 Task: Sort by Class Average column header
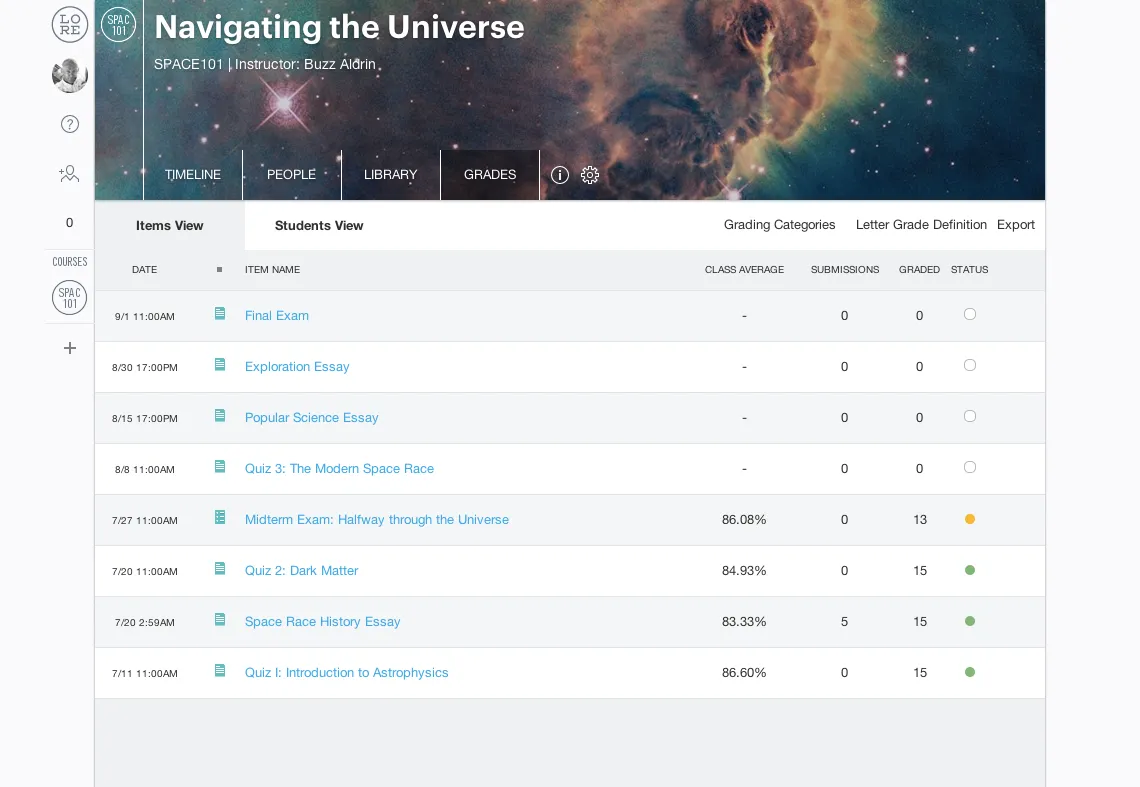click(744, 270)
